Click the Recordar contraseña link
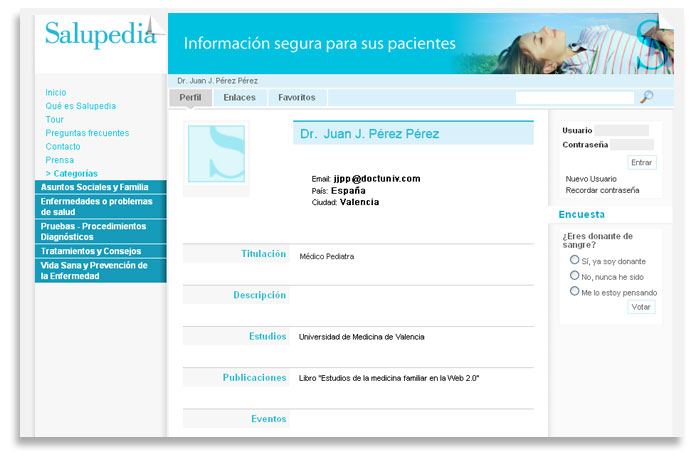 602,190
